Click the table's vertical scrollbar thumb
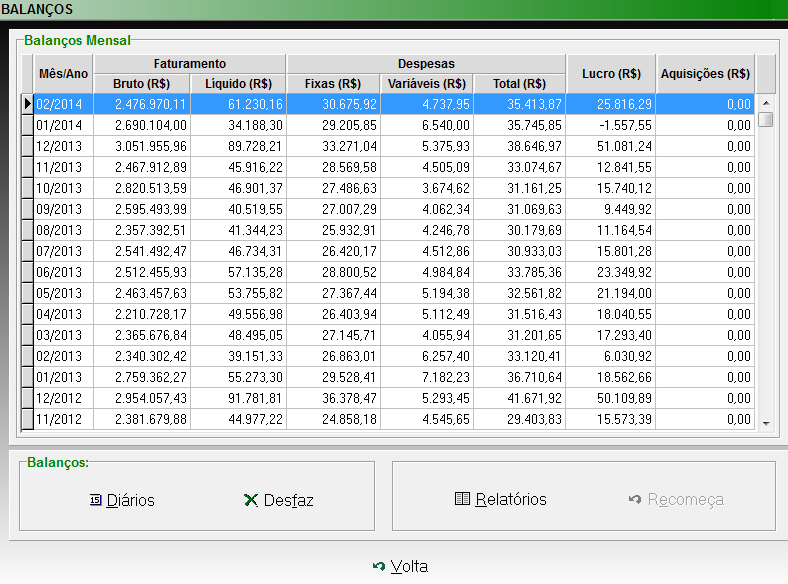The width and height of the screenshot is (788, 584). pos(766,120)
